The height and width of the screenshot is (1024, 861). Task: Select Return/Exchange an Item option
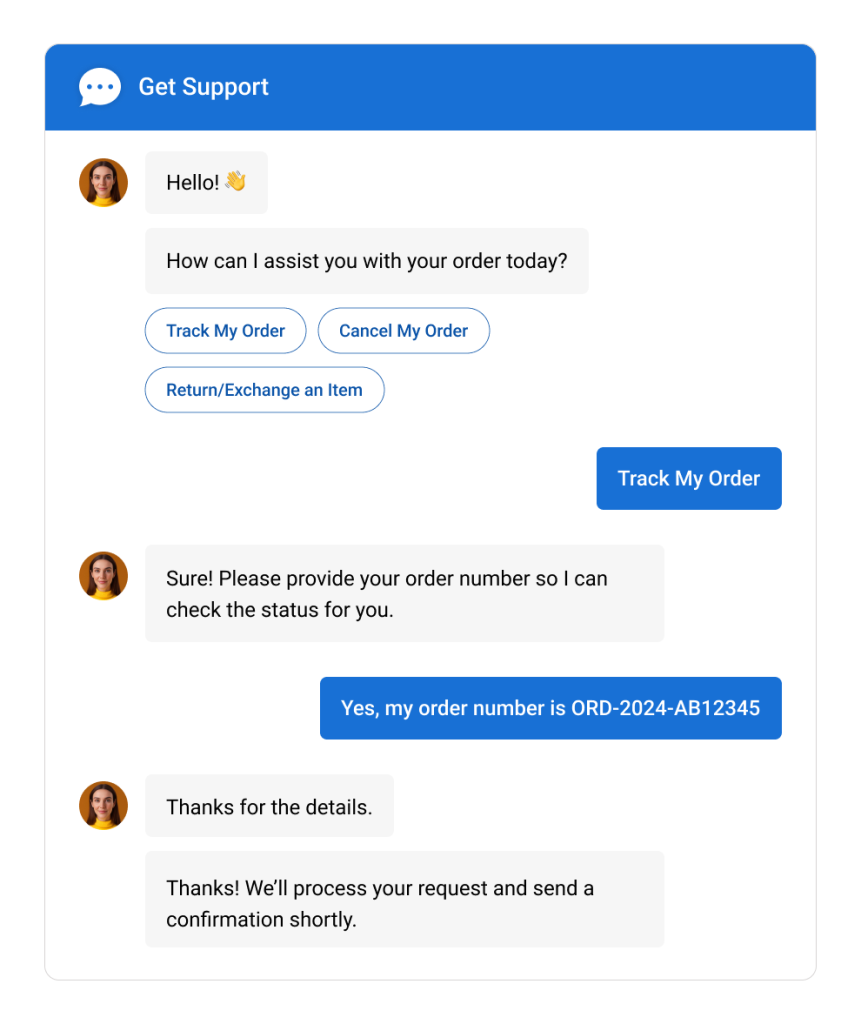pyautogui.click(x=264, y=390)
